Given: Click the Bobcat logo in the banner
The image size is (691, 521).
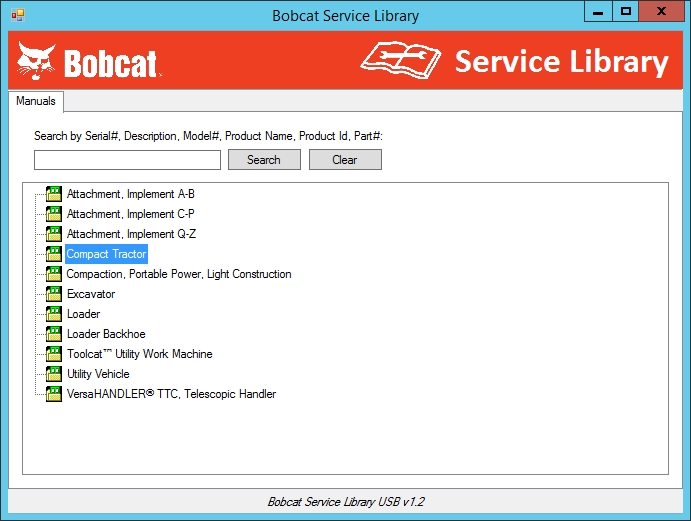Looking at the screenshot, I should tap(88, 63).
